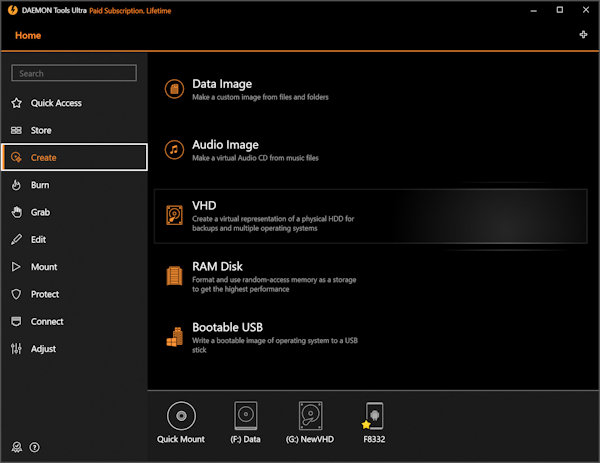Click the RAM Disk memory icon
This screenshot has height=463, width=600.
174,276
